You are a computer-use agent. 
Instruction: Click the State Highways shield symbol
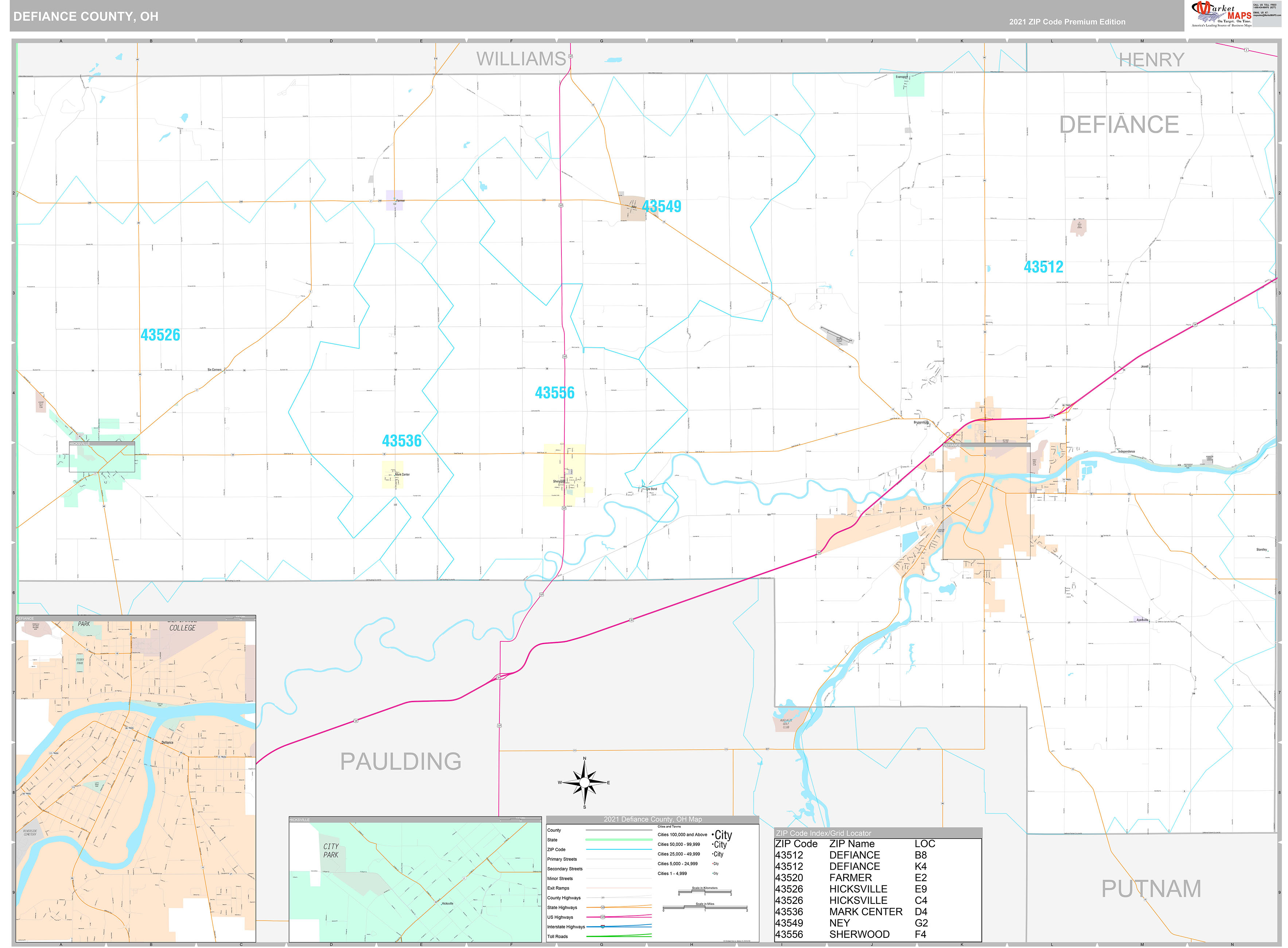tap(603, 907)
